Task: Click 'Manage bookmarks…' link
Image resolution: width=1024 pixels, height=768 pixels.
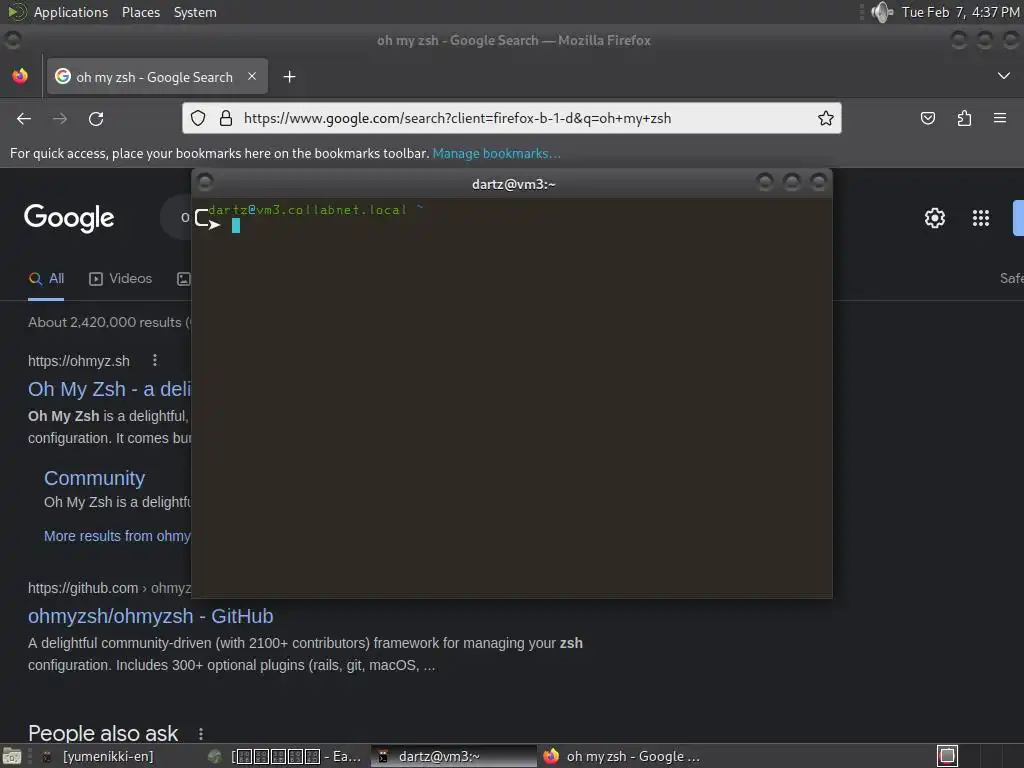Action: coord(496,153)
